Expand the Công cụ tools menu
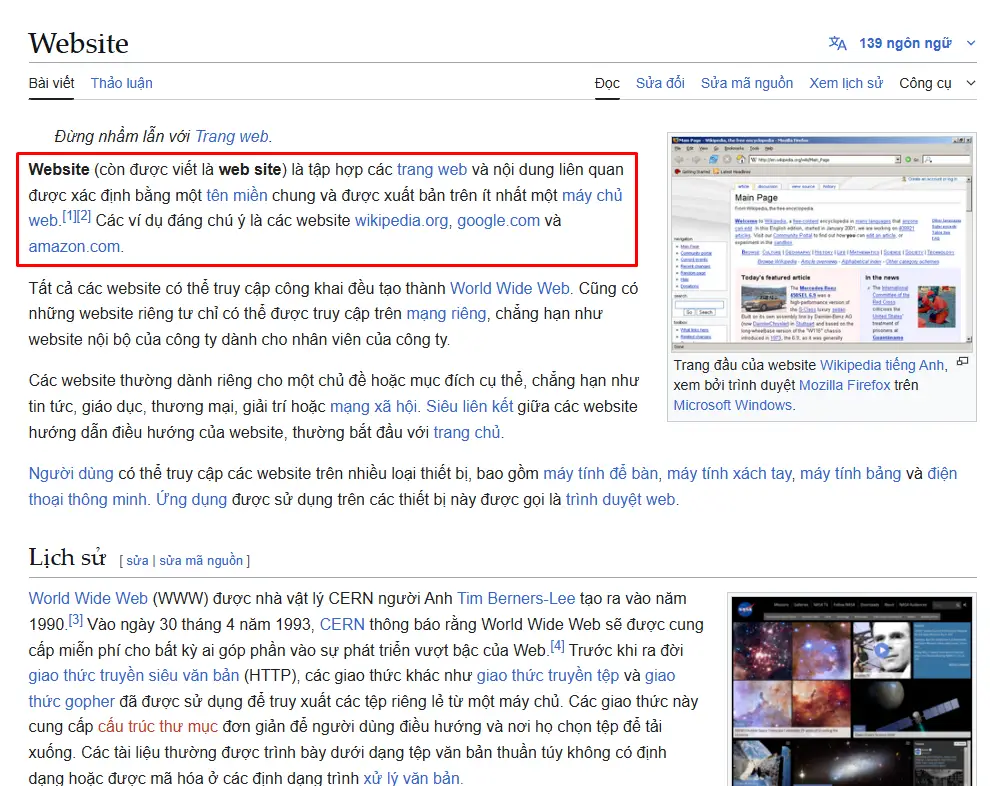The image size is (990, 786). pos(937,83)
